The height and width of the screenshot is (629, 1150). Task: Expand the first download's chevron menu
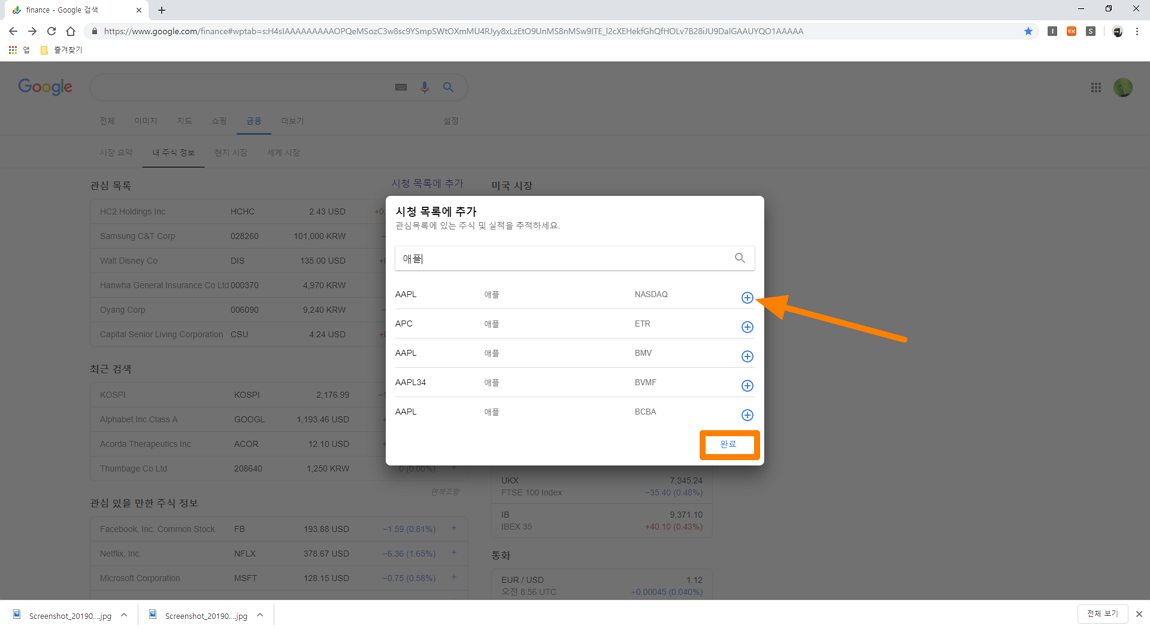(124, 615)
